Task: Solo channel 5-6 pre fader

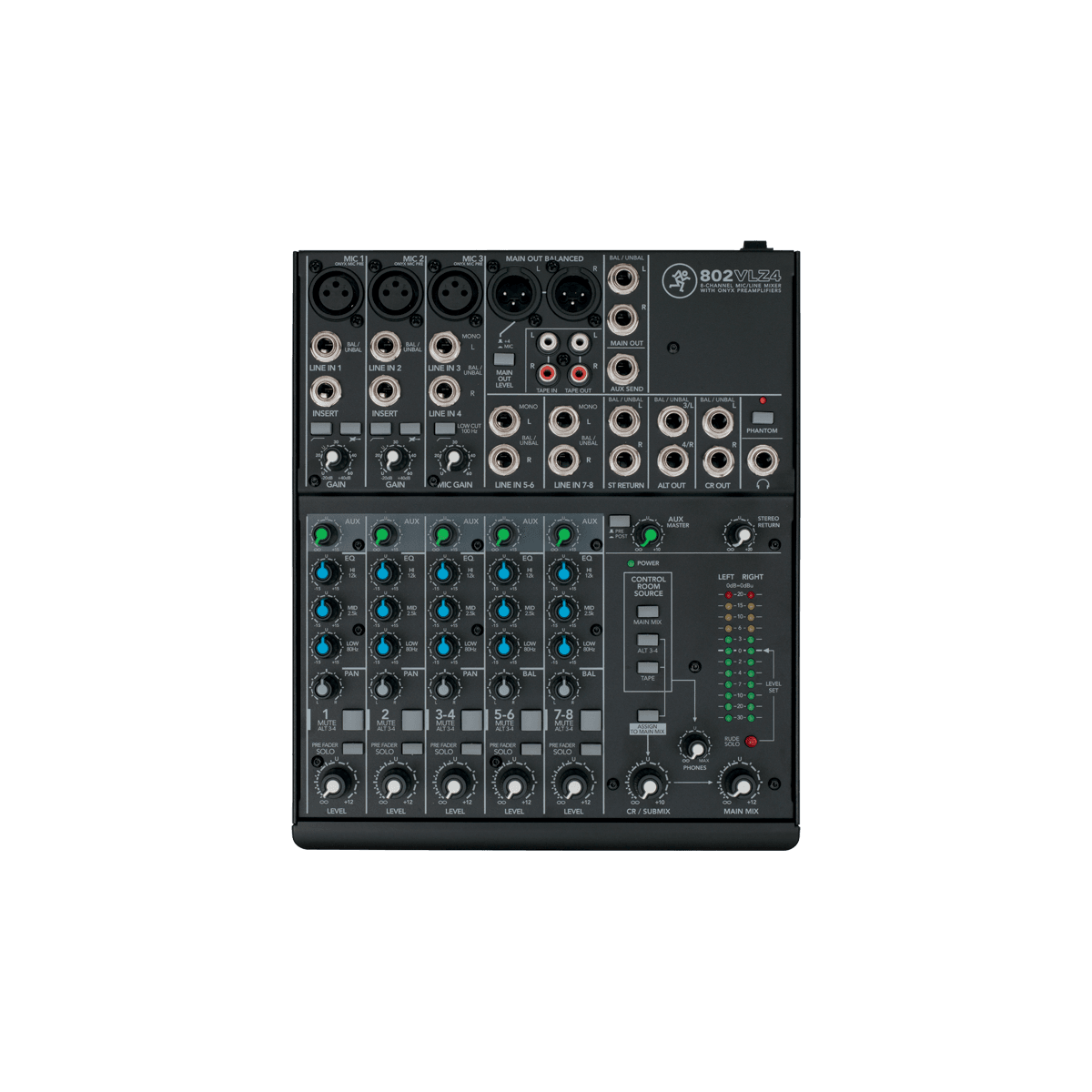Action: pos(531,749)
